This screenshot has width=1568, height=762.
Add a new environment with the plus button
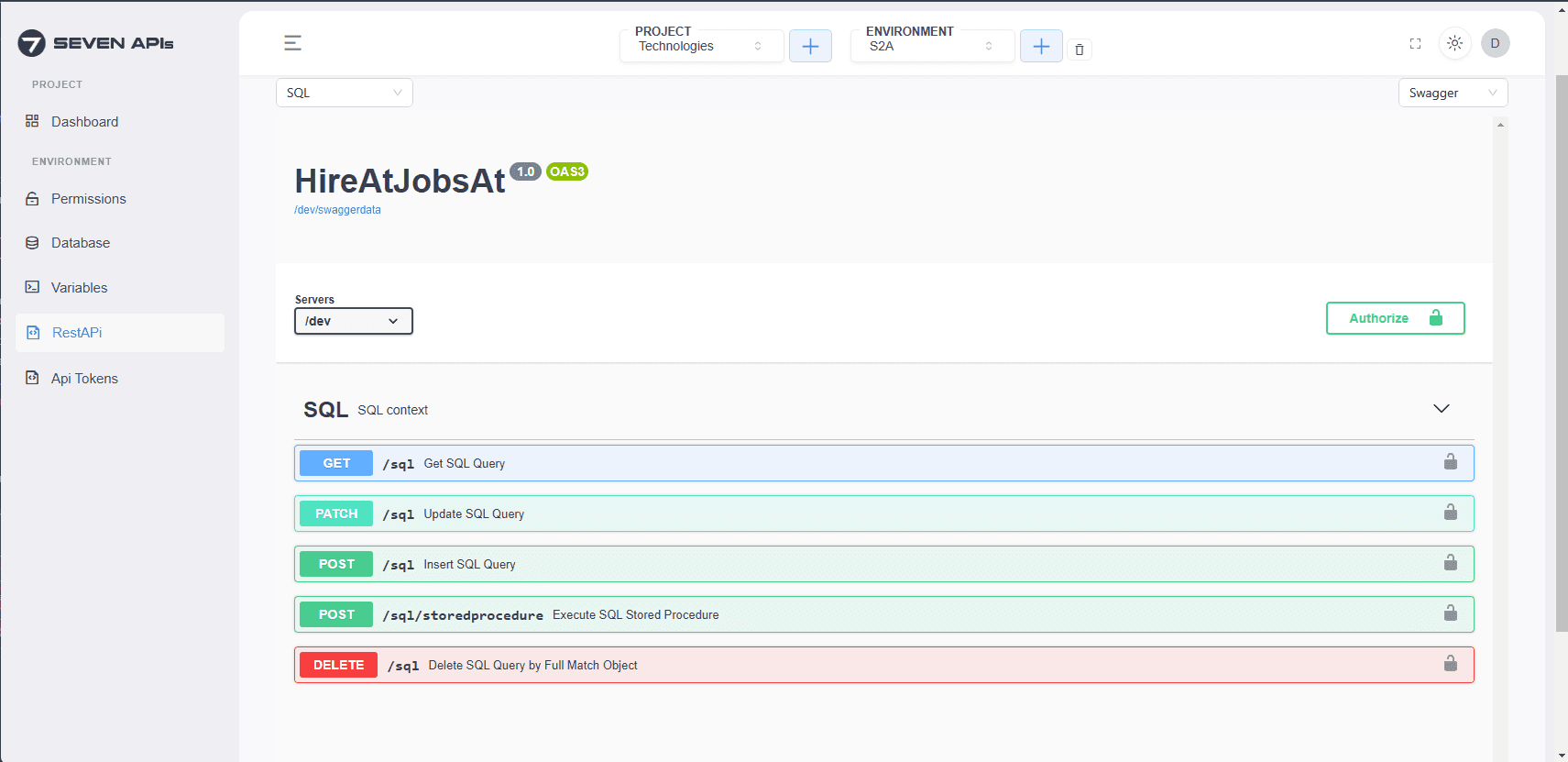1041,46
